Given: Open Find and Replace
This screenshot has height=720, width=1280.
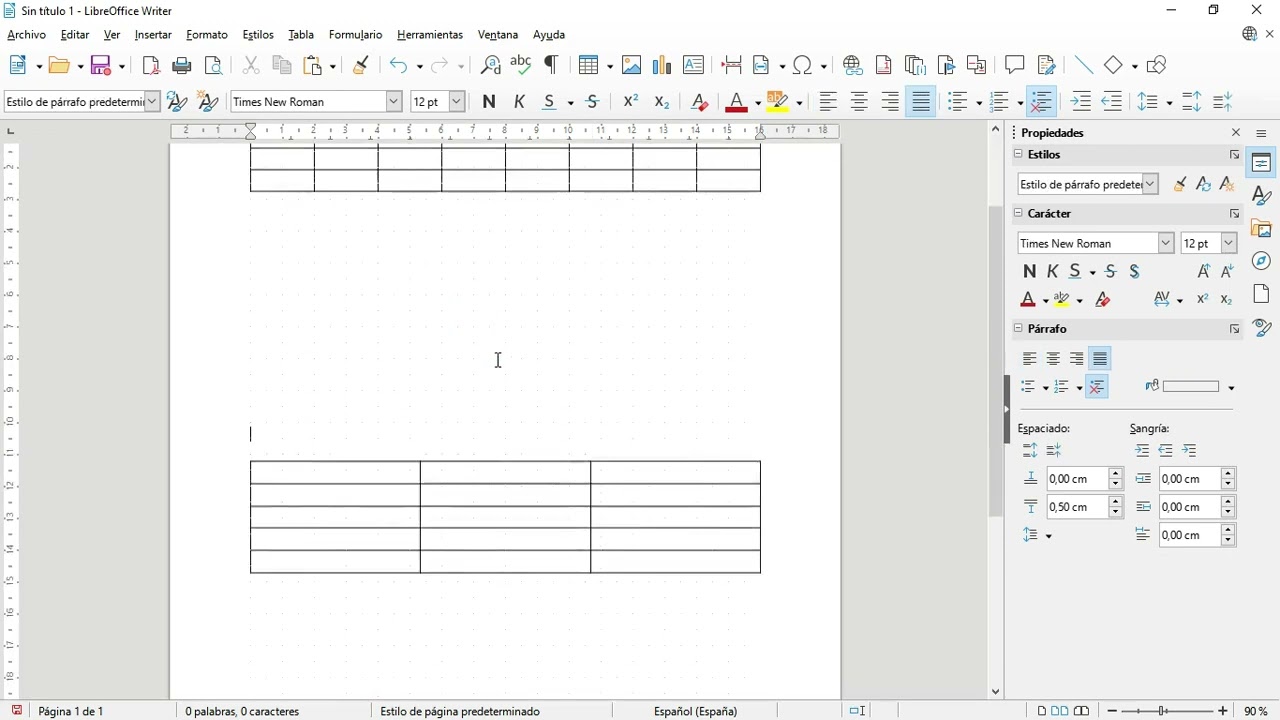Looking at the screenshot, I should [490, 65].
